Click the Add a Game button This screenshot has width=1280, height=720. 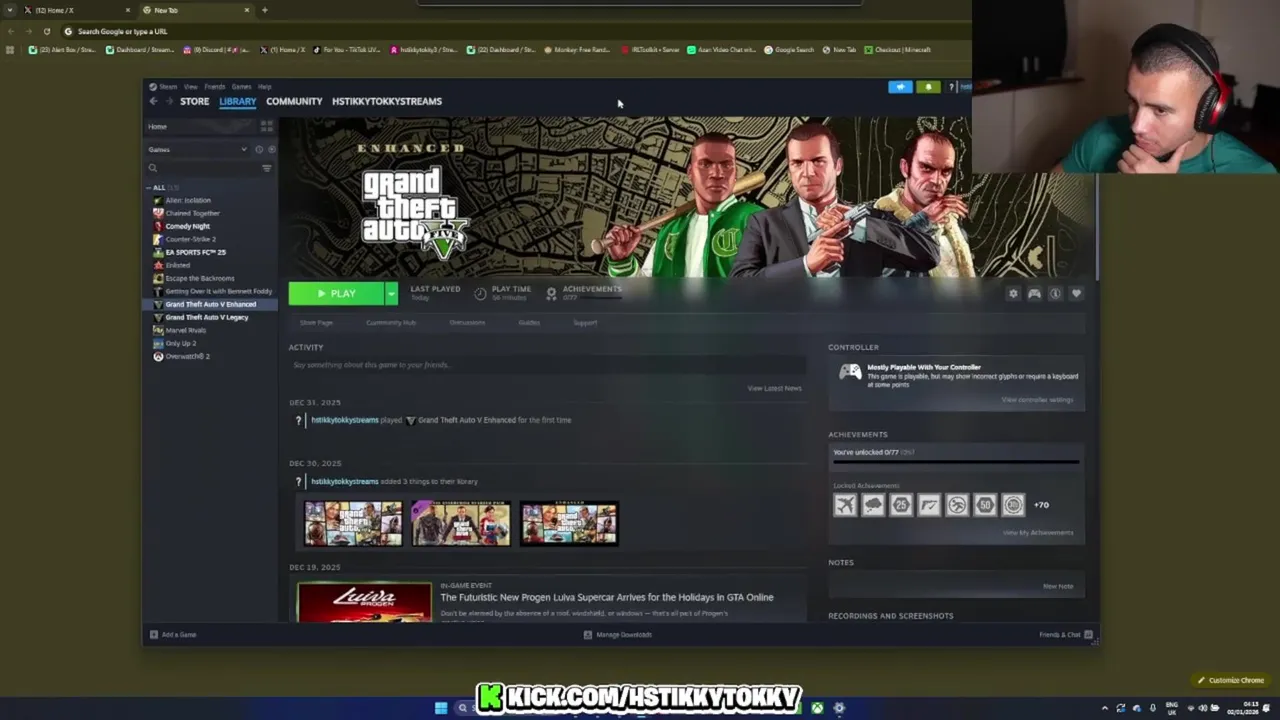(173, 634)
